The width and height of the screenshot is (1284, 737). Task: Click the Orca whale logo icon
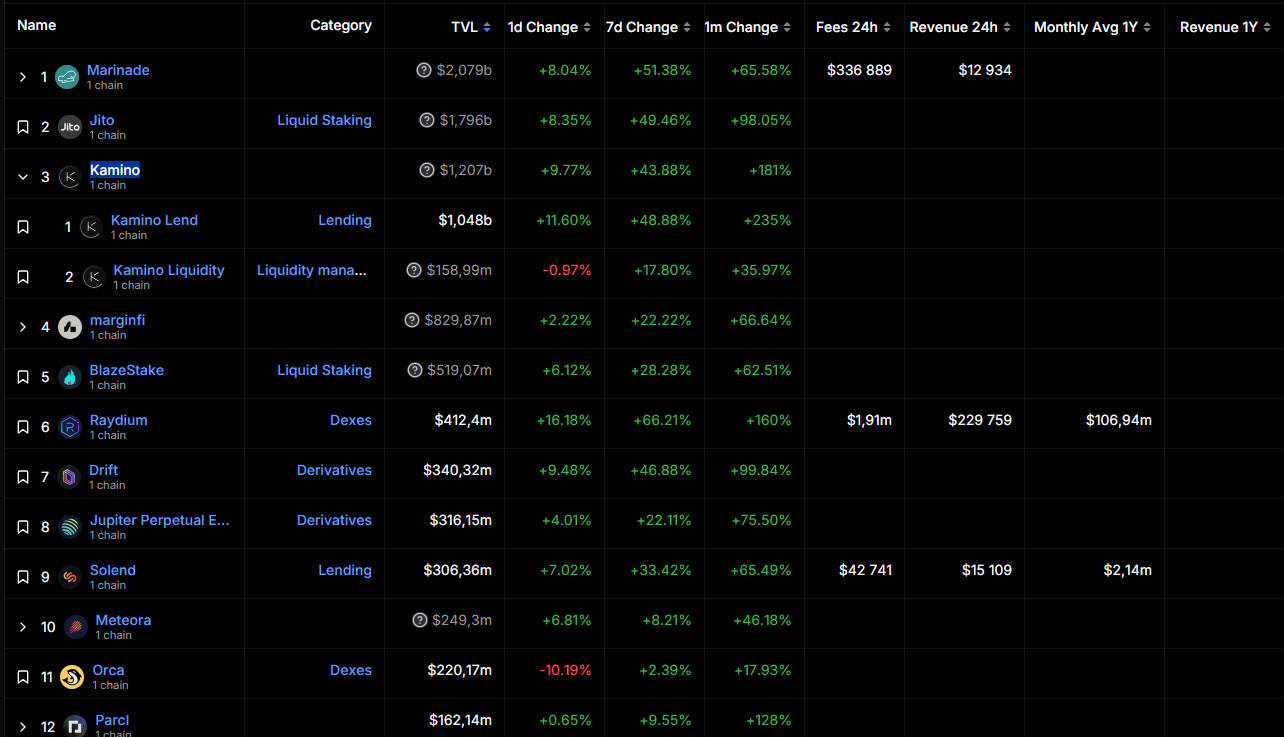click(72, 677)
